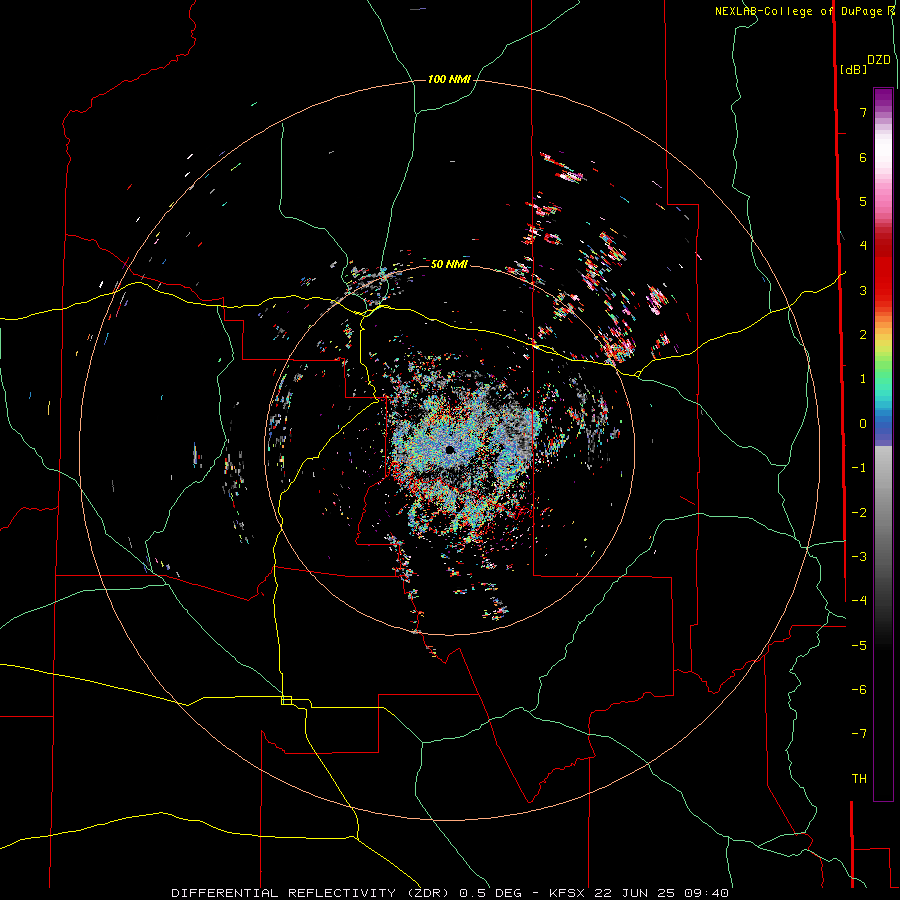The image size is (900, 900).
Task: Click the "DZD" legend title
Action: (879, 60)
